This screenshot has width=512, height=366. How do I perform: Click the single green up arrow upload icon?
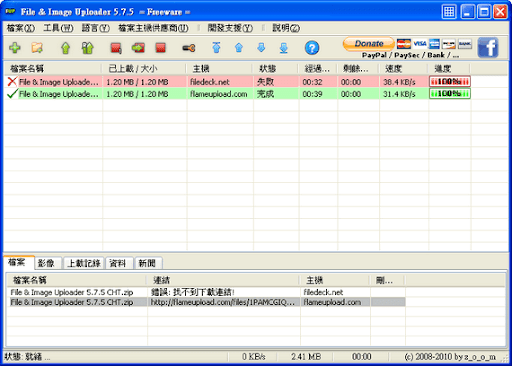[x=65, y=48]
